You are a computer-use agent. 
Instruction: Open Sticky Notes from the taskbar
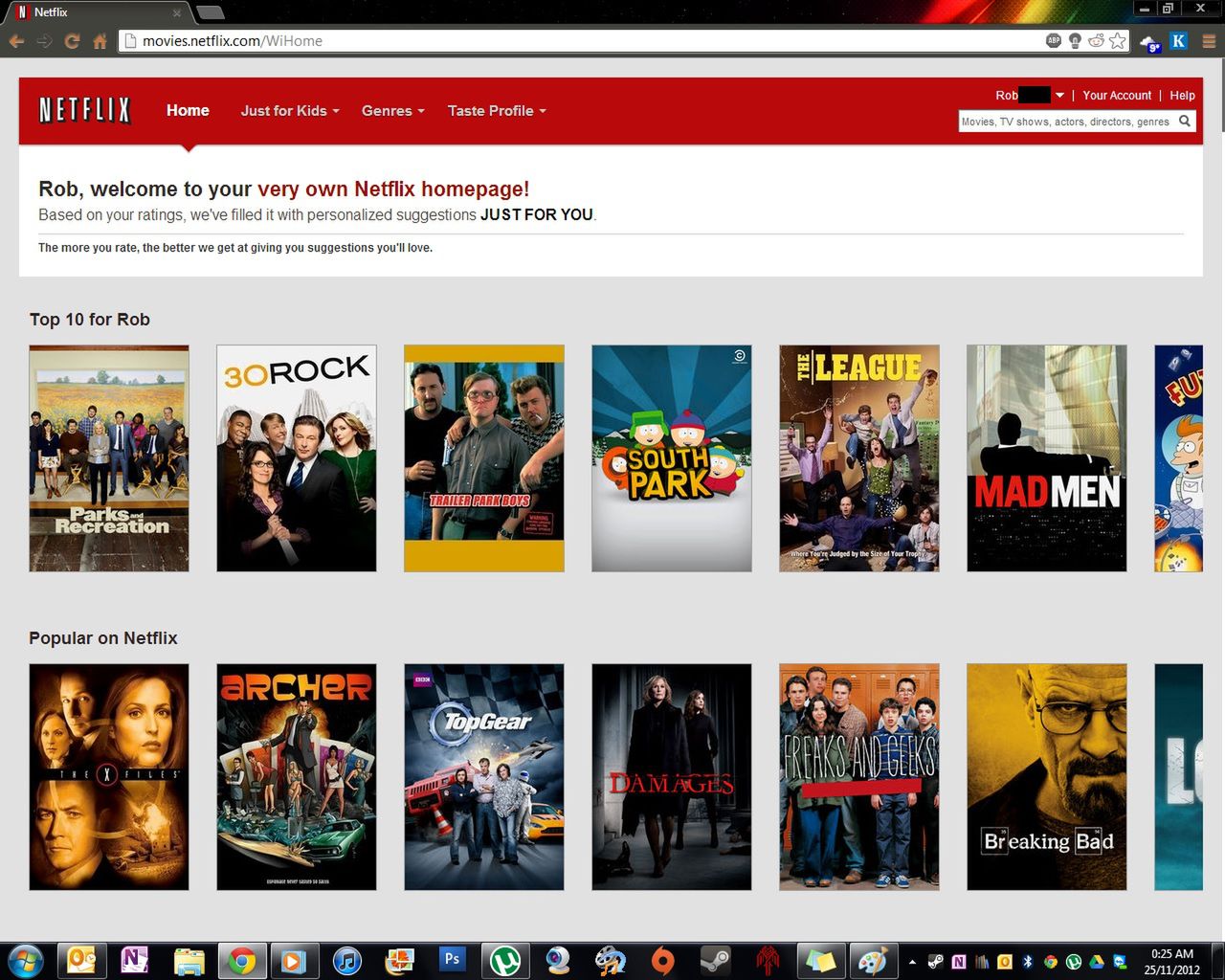coord(821,960)
